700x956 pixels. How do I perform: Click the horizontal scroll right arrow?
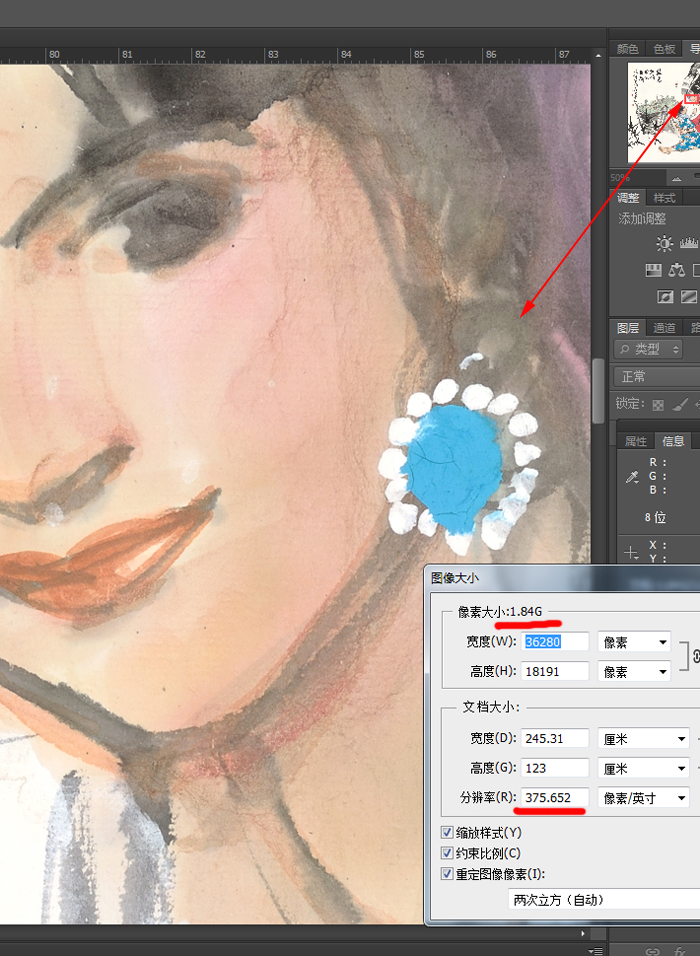pyautogui.click(x=583, y=933)
